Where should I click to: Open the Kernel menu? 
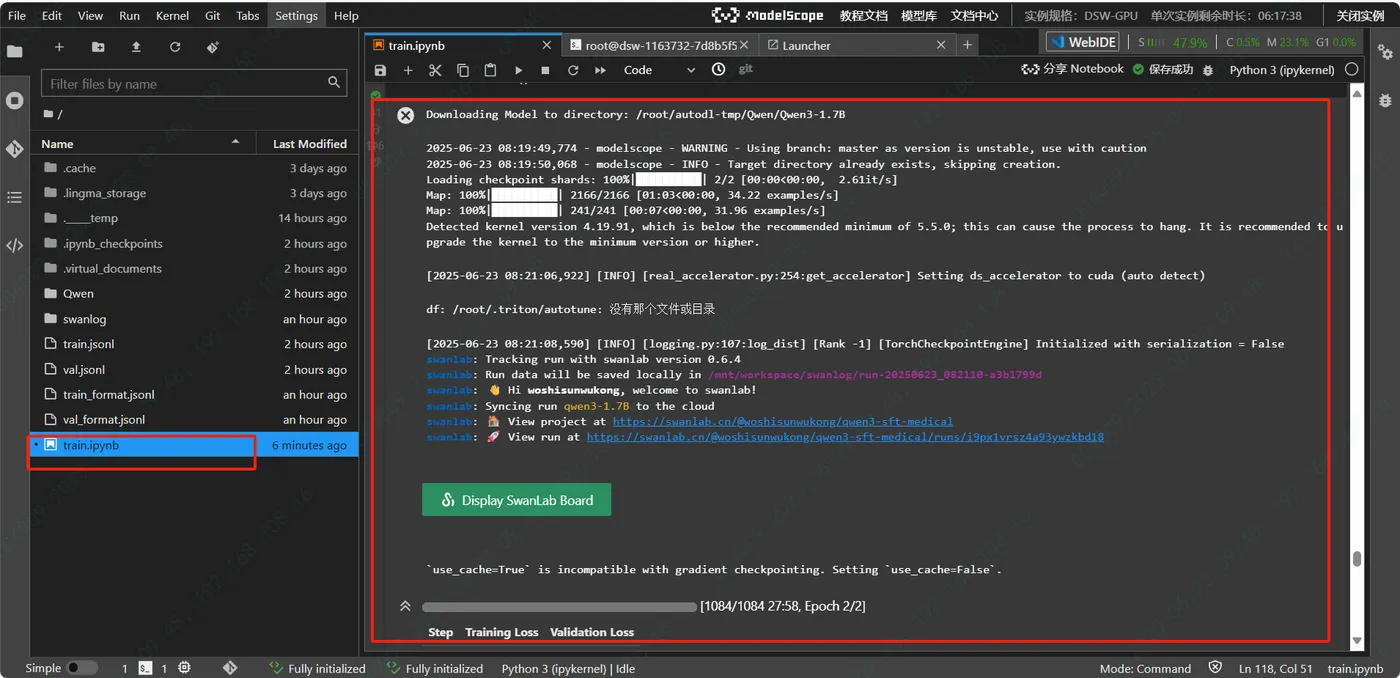[x=173, y=16]
